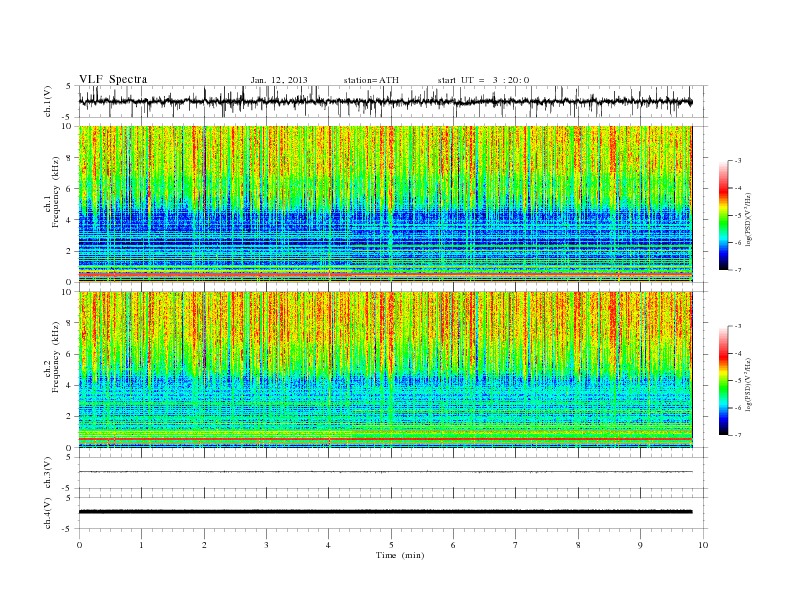Click the ch.2 spectrogram color bar
Viewport: 792px width, 612px height.
723,380
